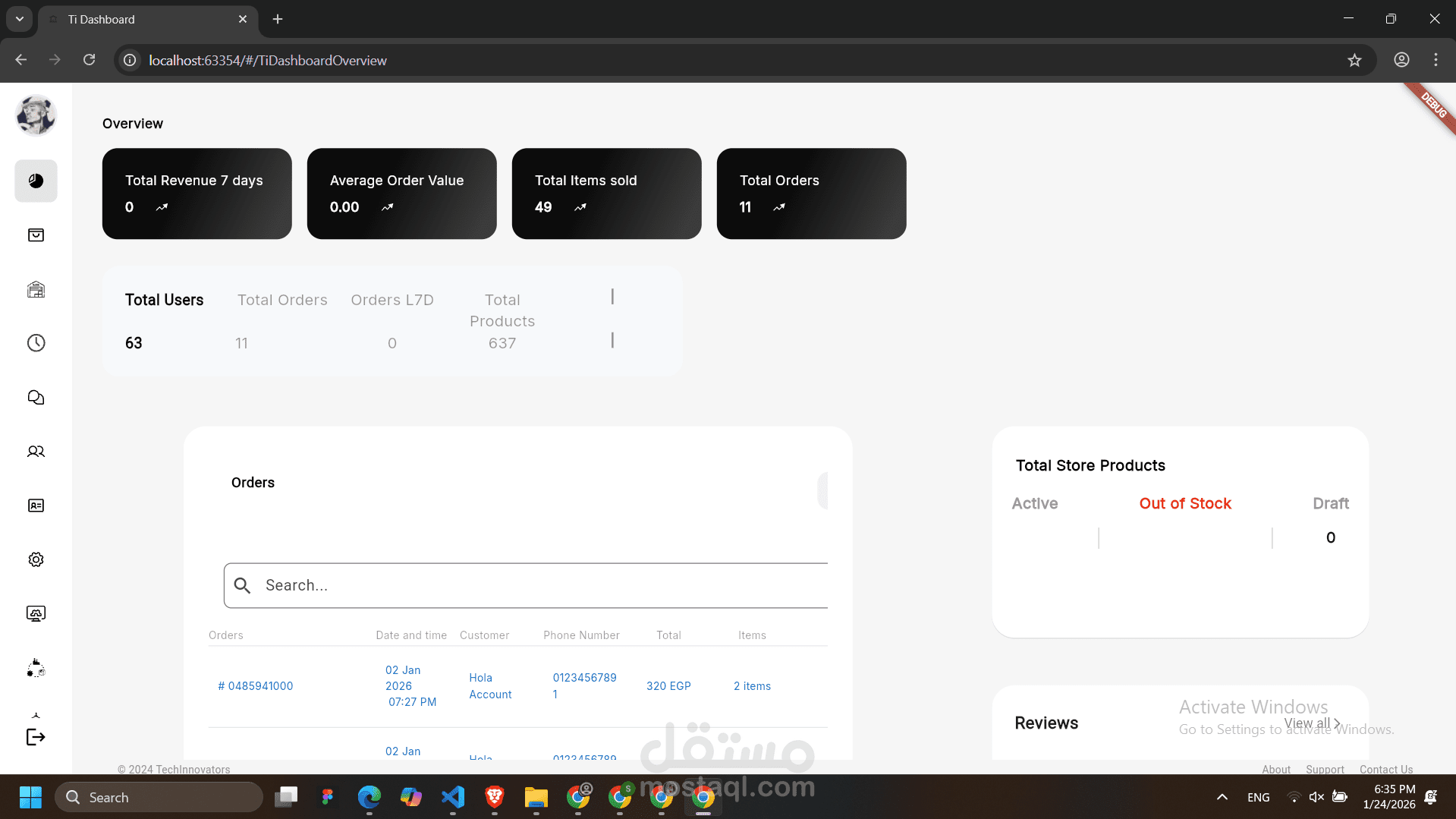The height and width of the screenshot is (819, 1456).
Task: Open the Support footer link
Action: click(x=1325, y=770)
